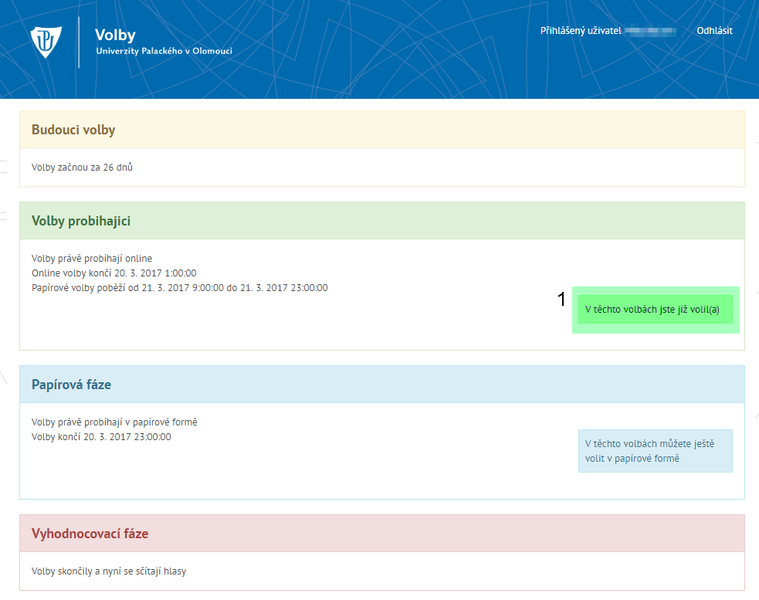
Task: Click the Volby skončily a nyní se sčítají hlasy text
Action: point(108,571)
